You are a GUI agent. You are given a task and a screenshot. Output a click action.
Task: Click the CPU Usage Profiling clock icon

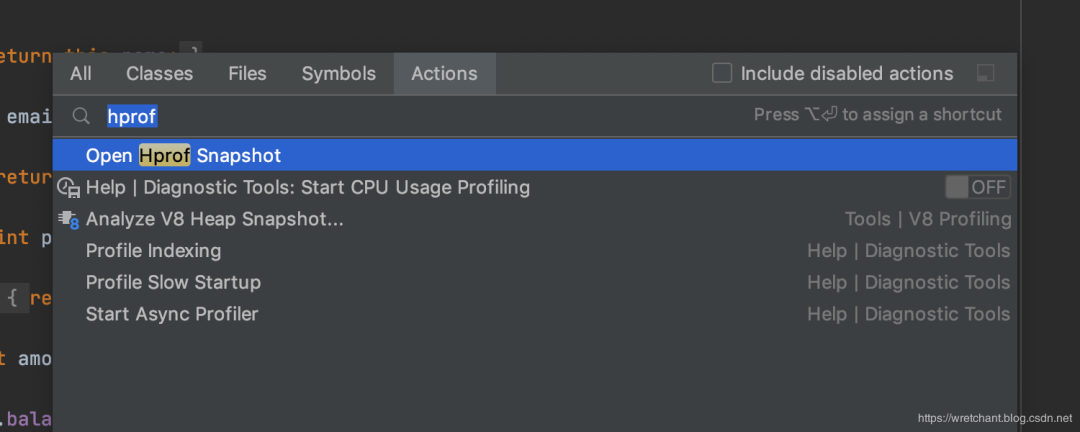[69, 187]
